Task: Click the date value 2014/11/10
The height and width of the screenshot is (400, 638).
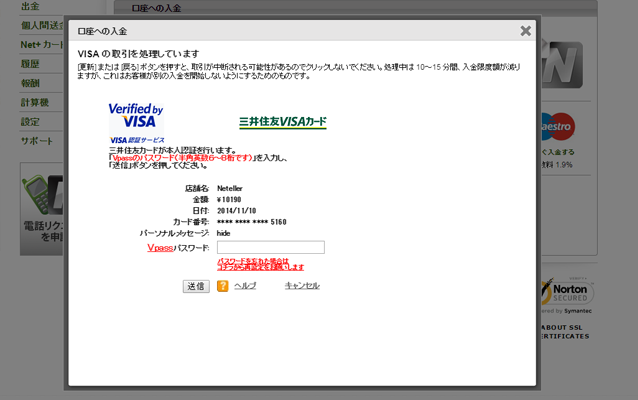Action: pyautogui.click(x=236, y=211)
